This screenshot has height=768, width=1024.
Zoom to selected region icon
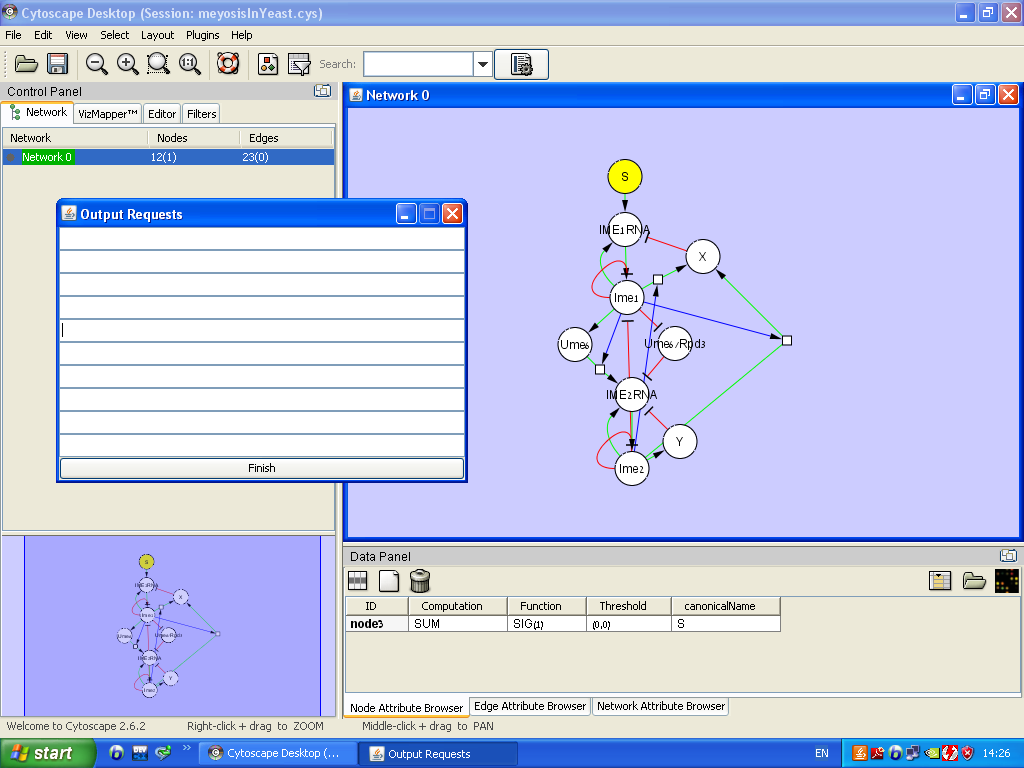(158, 64)
